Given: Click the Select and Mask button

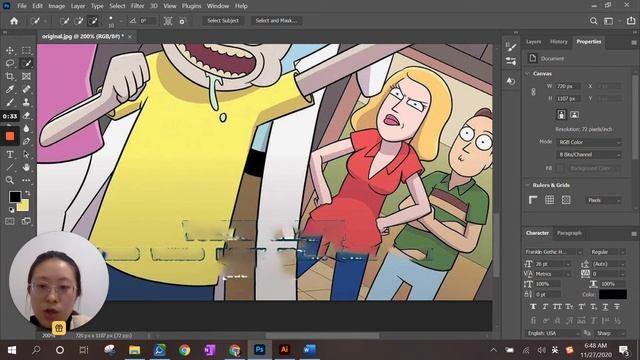Looking at the screenshot, I should (x=276, y=21).
